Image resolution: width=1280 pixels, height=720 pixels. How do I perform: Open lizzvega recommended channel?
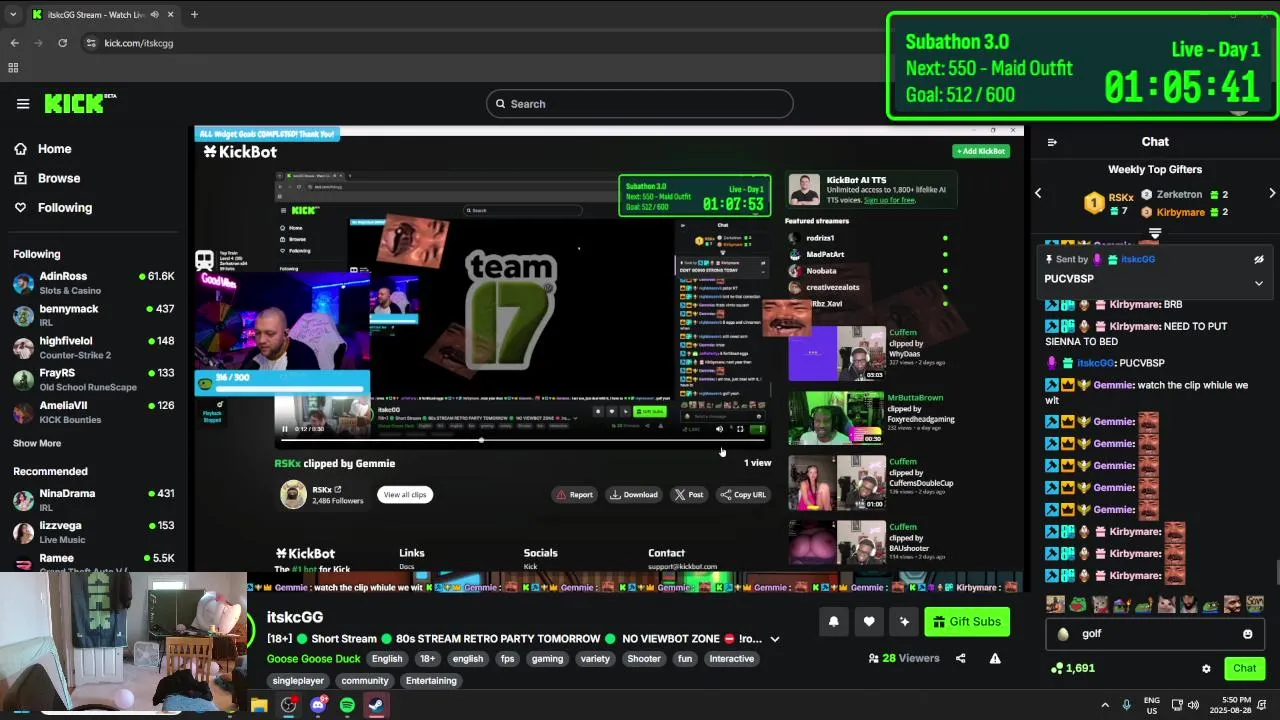[93, 532]
